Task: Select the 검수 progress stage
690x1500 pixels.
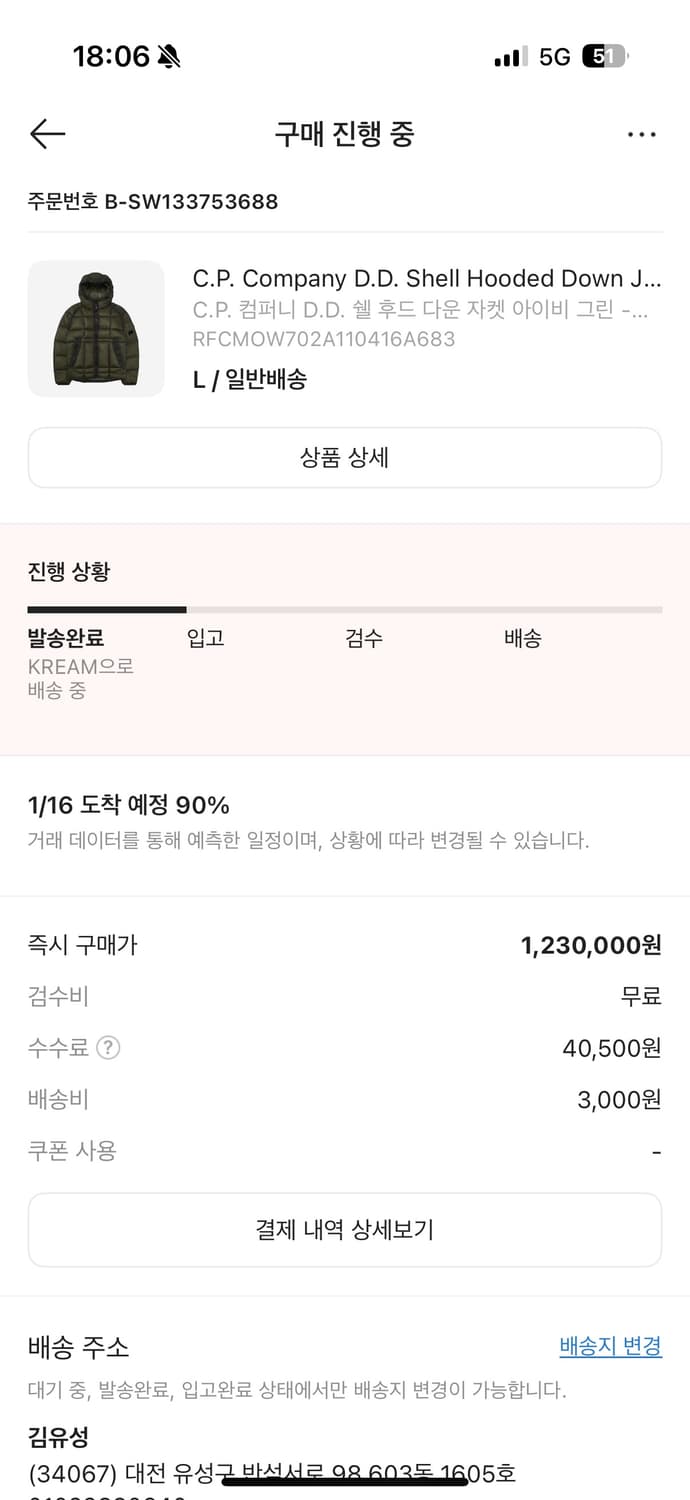Action: coord(364,639)
